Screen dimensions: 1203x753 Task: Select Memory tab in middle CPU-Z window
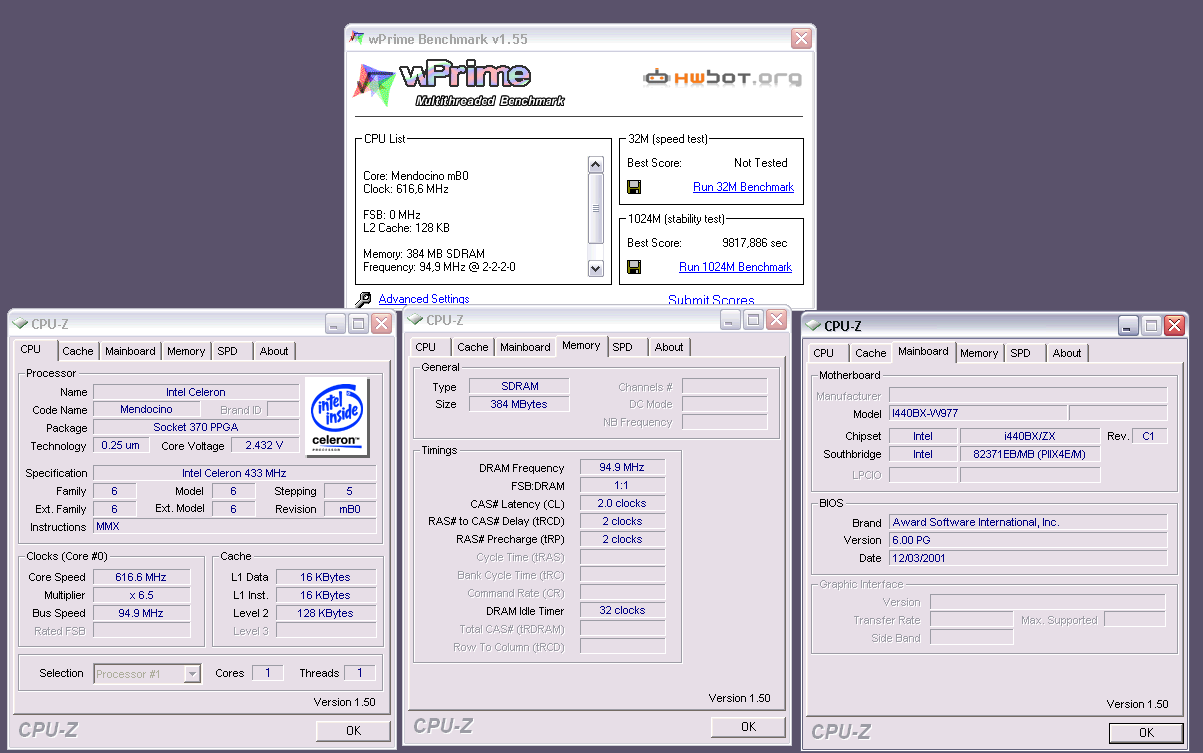pyautogui.click(x=581, y=345)
